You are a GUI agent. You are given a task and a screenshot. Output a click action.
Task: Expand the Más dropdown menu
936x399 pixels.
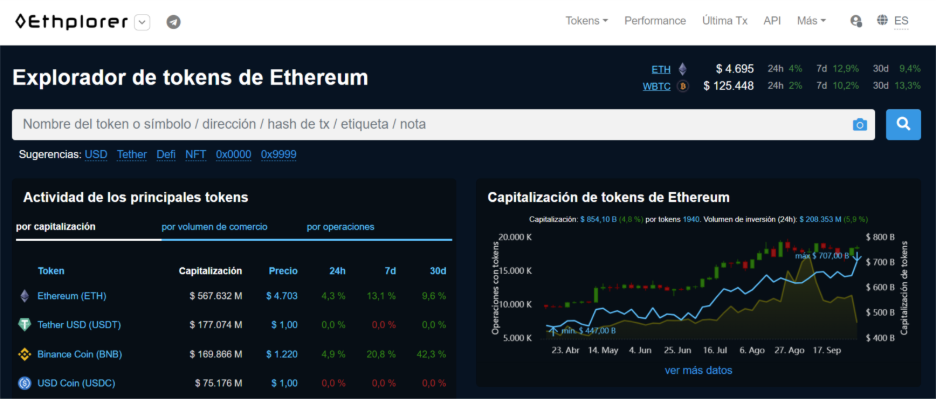coord(811,21)
